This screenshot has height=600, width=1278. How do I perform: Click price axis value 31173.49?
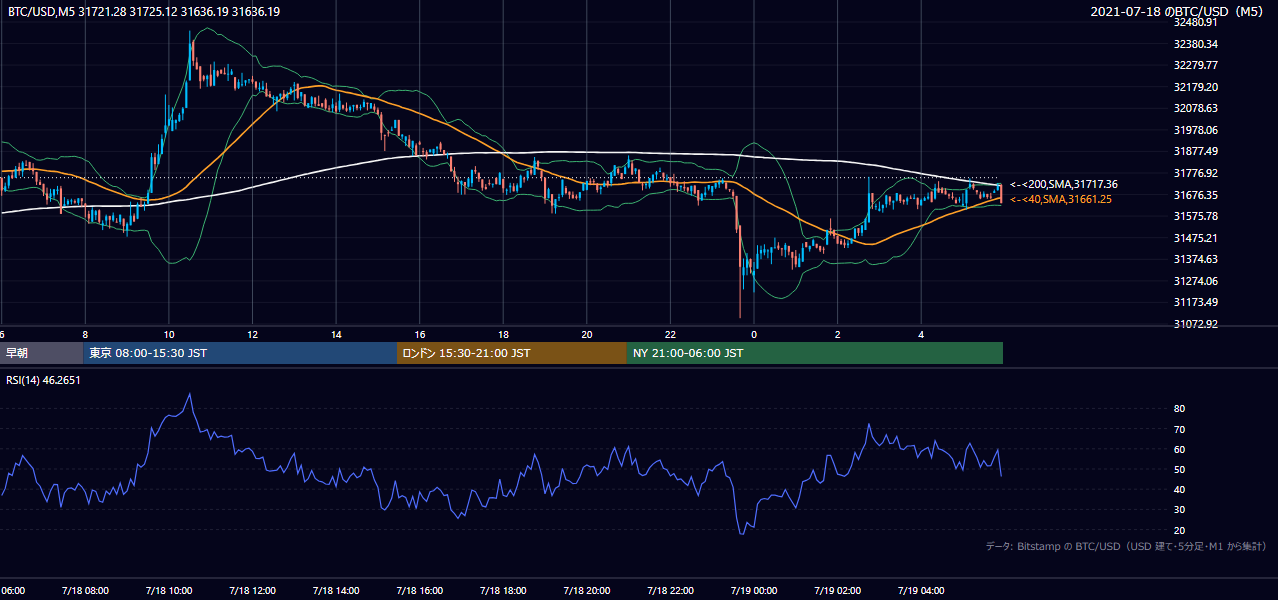(x=1196, y=302)
